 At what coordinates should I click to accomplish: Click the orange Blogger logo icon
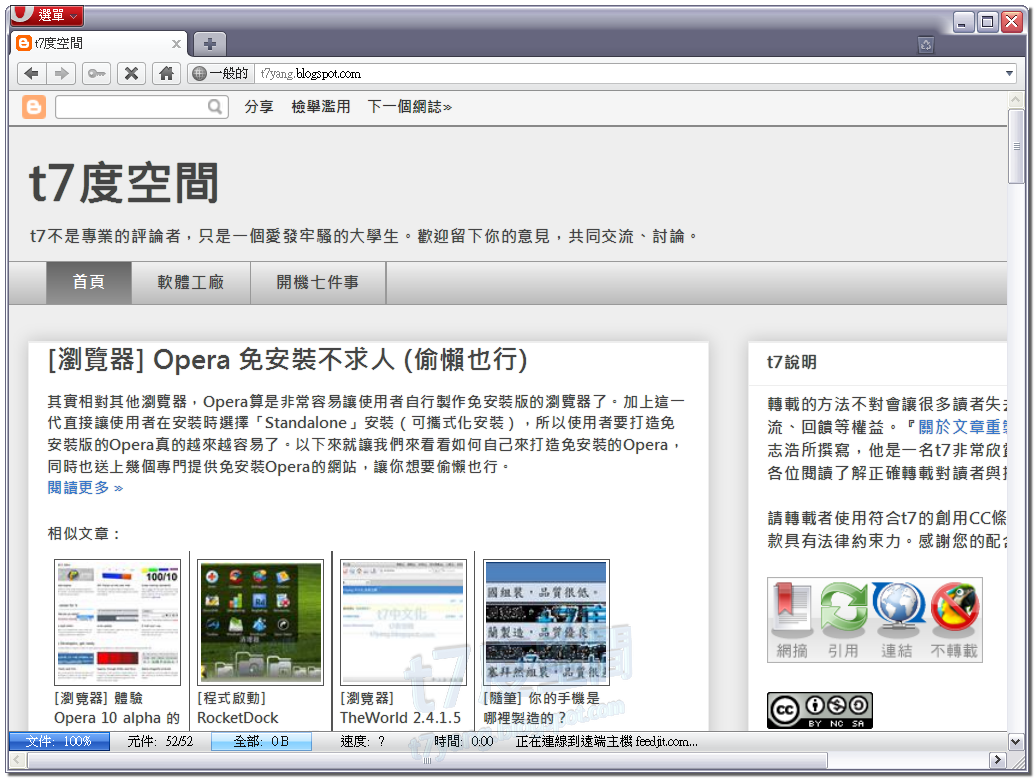point(34,106)
